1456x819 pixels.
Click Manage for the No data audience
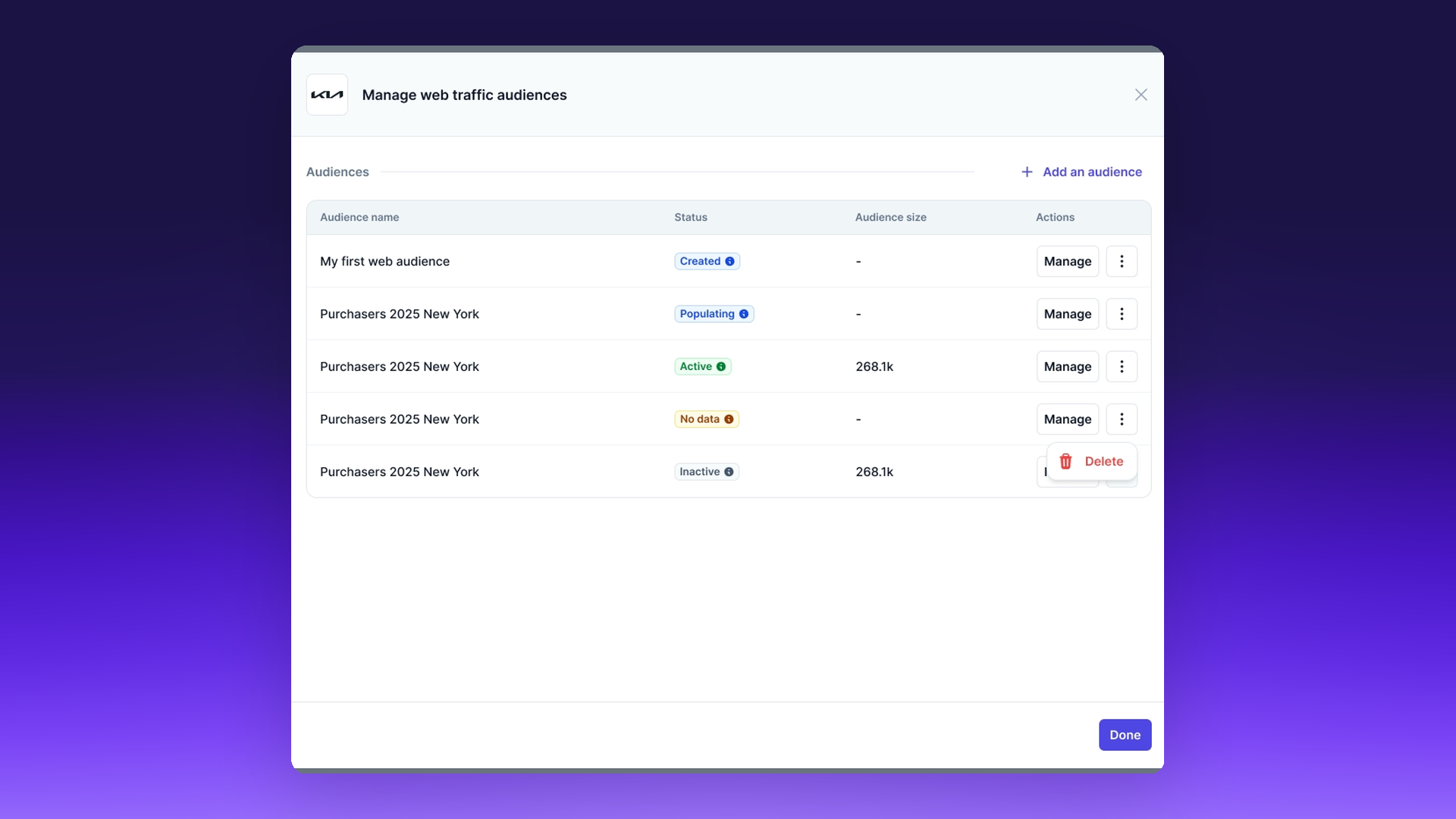(1067, 419)
